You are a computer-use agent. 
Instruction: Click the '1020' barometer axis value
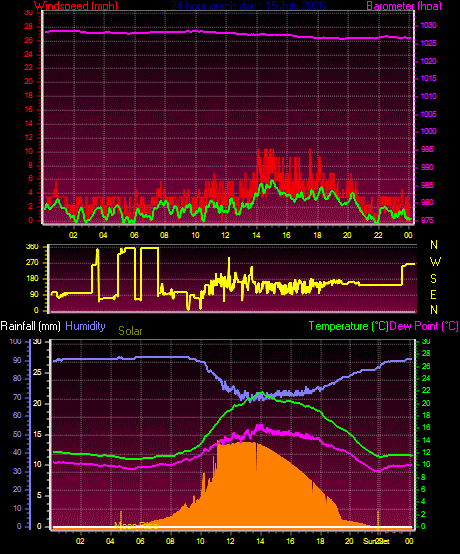point(428,61)
